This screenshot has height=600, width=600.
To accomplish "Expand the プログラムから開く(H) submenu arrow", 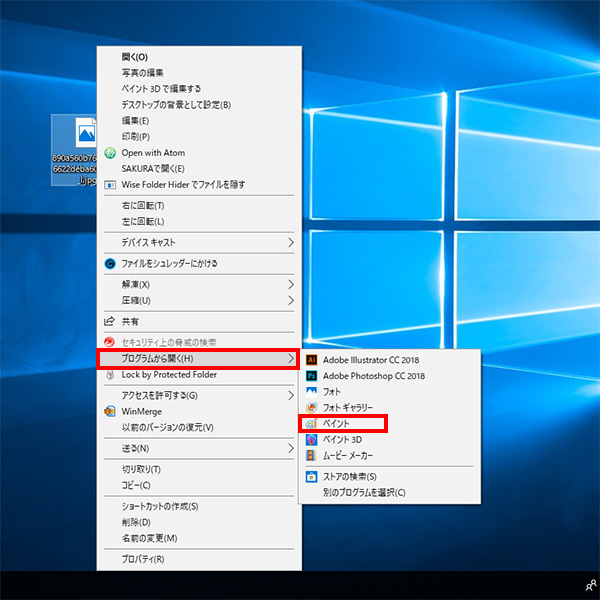I will pos(291,359).
